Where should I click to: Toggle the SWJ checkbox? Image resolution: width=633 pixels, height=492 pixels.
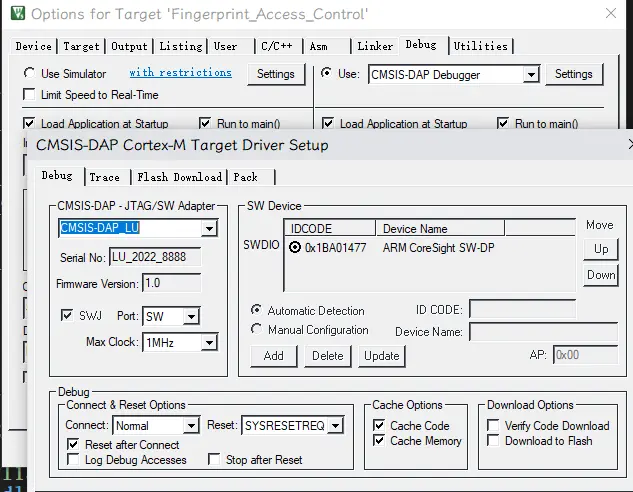click(x=66, y=316)
